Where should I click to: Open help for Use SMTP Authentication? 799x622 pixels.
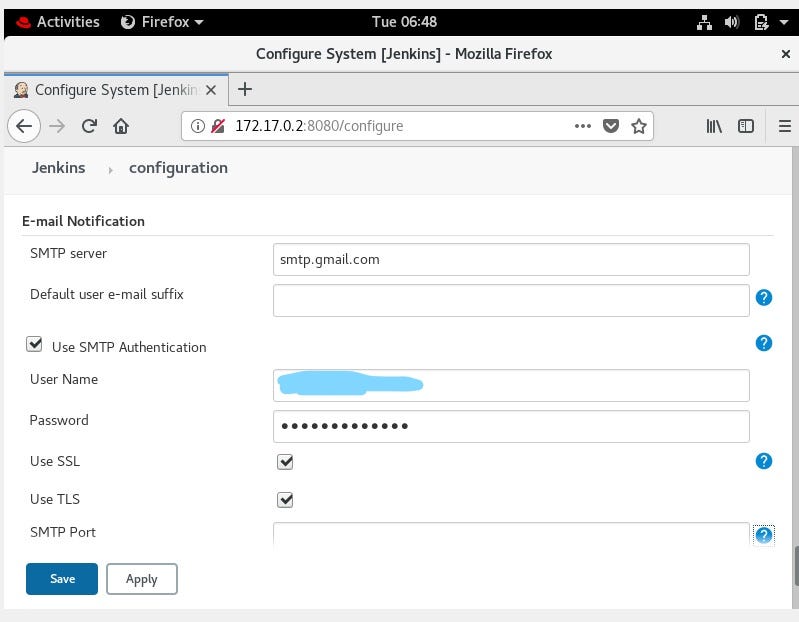click(763, 343)
